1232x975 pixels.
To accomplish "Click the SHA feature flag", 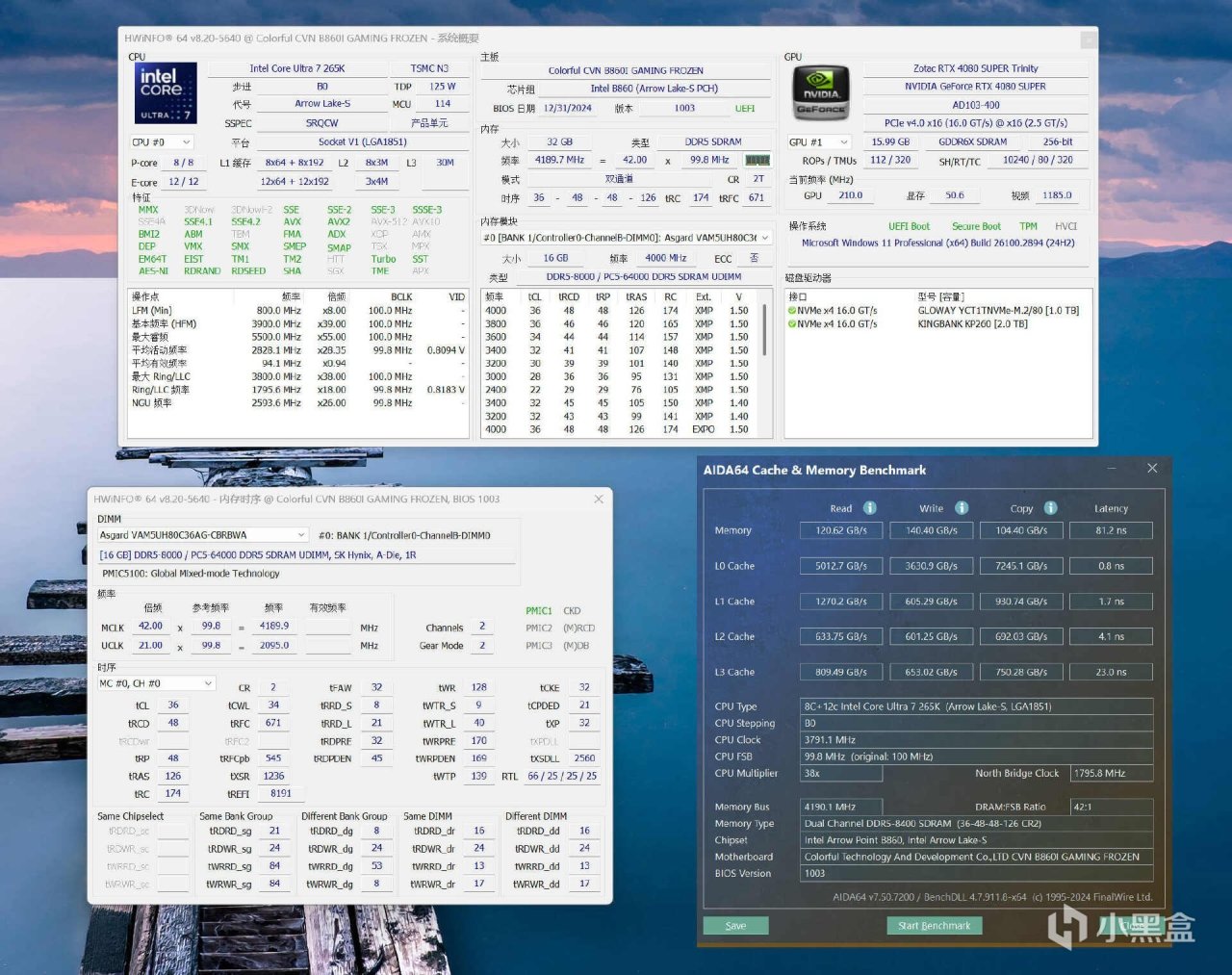I will 292,271.
